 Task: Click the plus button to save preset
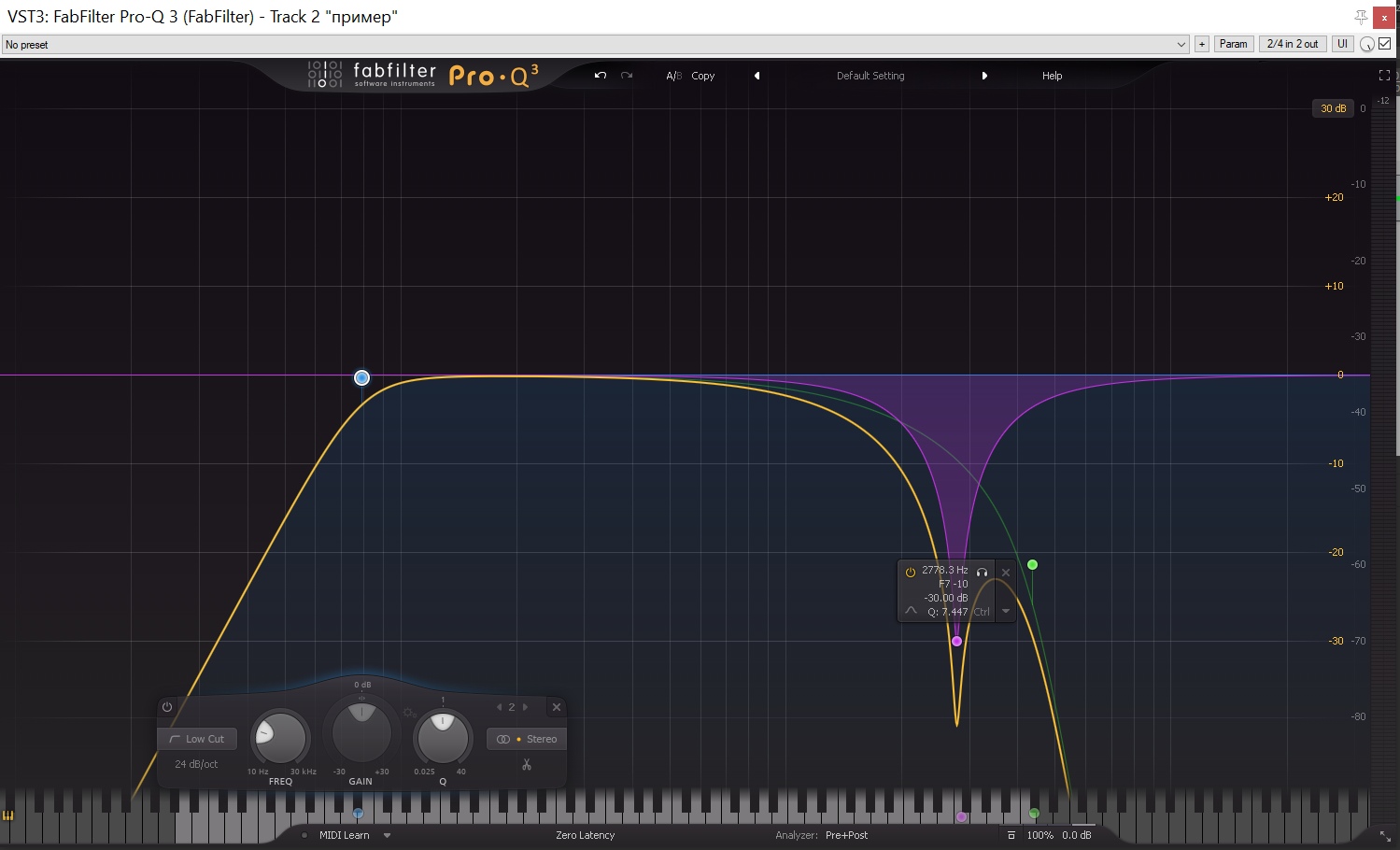[x=1201, y=44]
